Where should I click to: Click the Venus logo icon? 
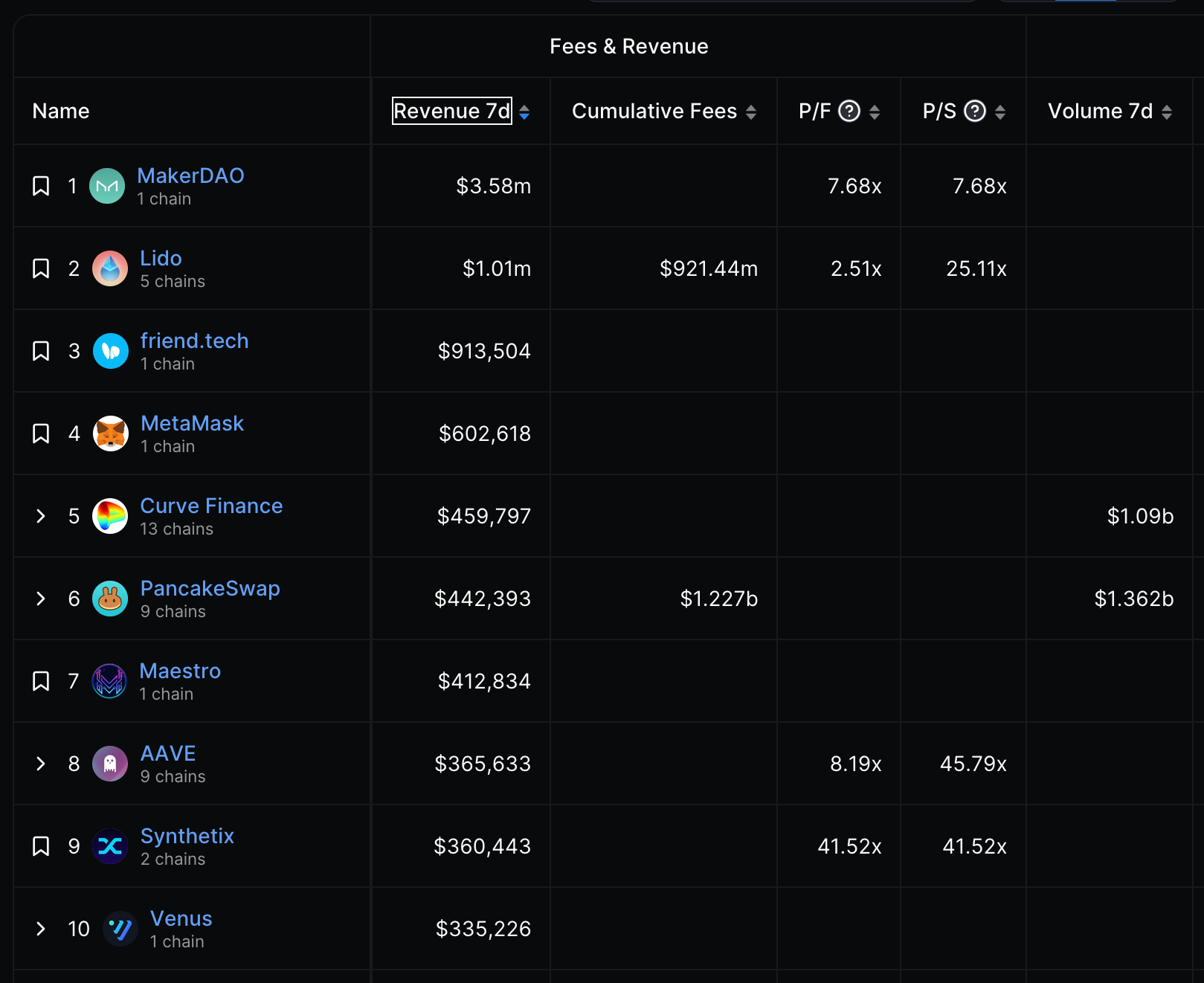tap(120, 929)
